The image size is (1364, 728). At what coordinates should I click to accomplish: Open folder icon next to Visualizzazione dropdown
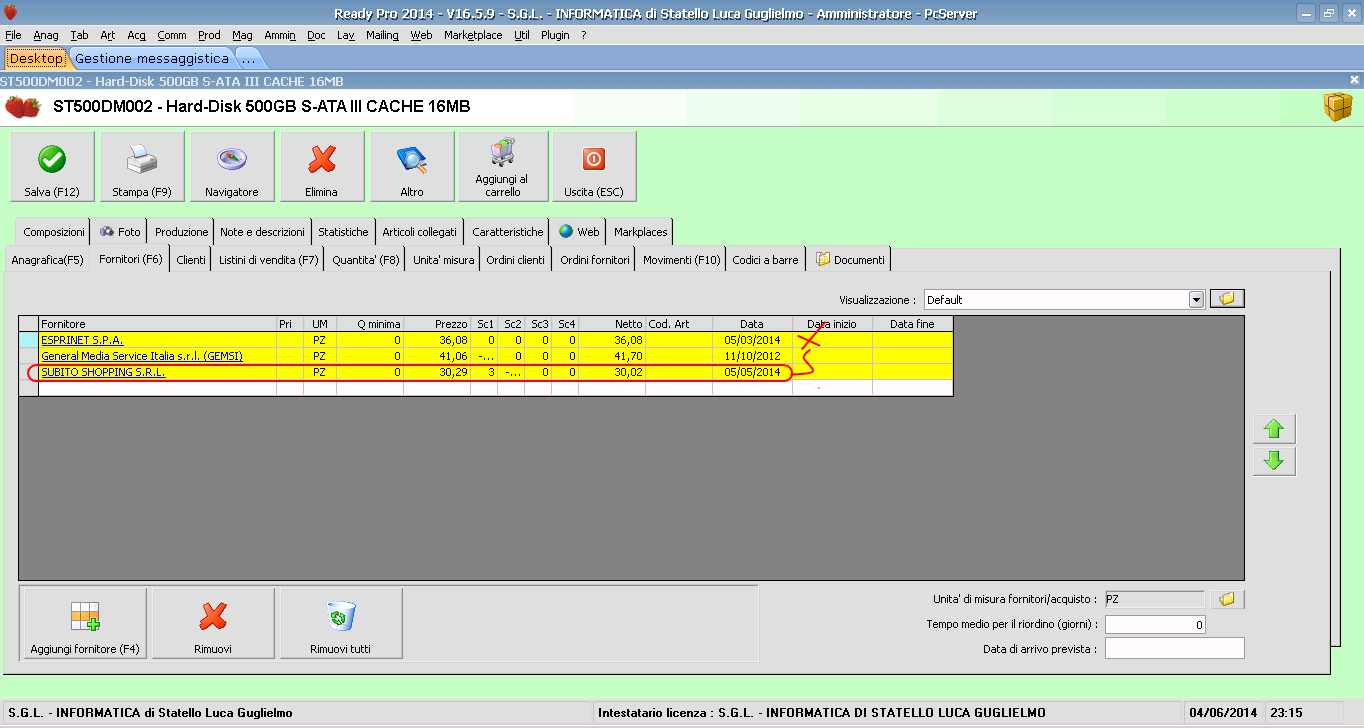click(x=1227, y=299)
